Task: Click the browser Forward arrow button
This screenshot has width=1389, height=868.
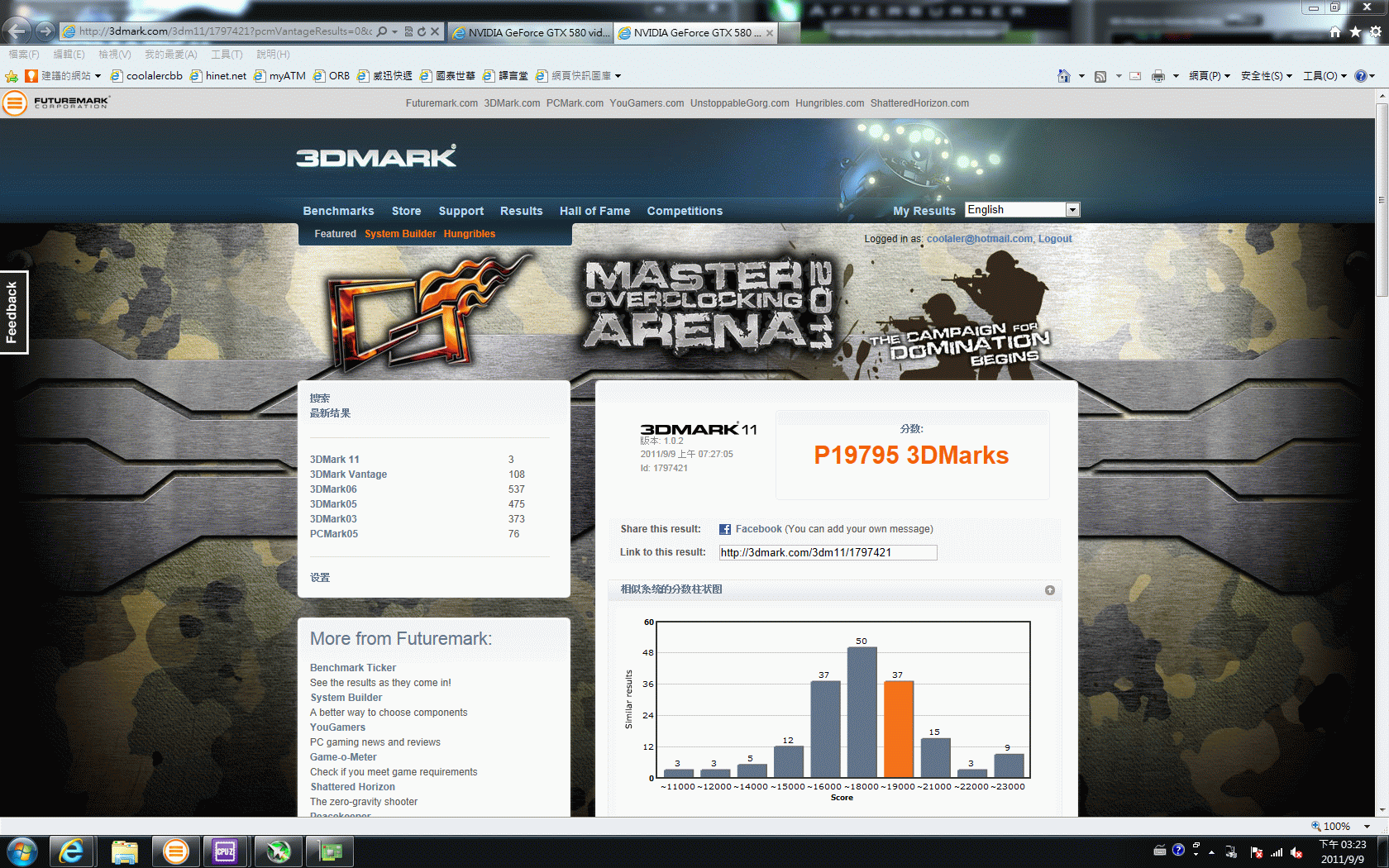Action: point(45,31)
